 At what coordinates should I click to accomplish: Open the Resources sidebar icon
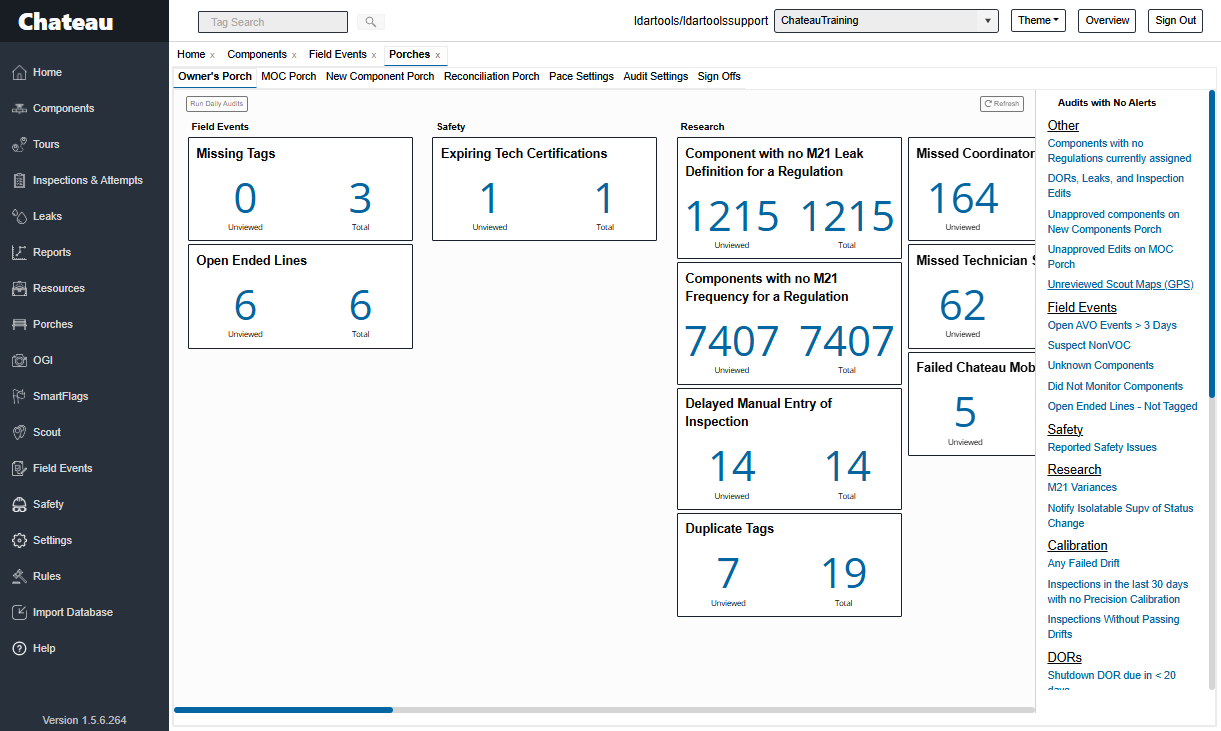19,288
